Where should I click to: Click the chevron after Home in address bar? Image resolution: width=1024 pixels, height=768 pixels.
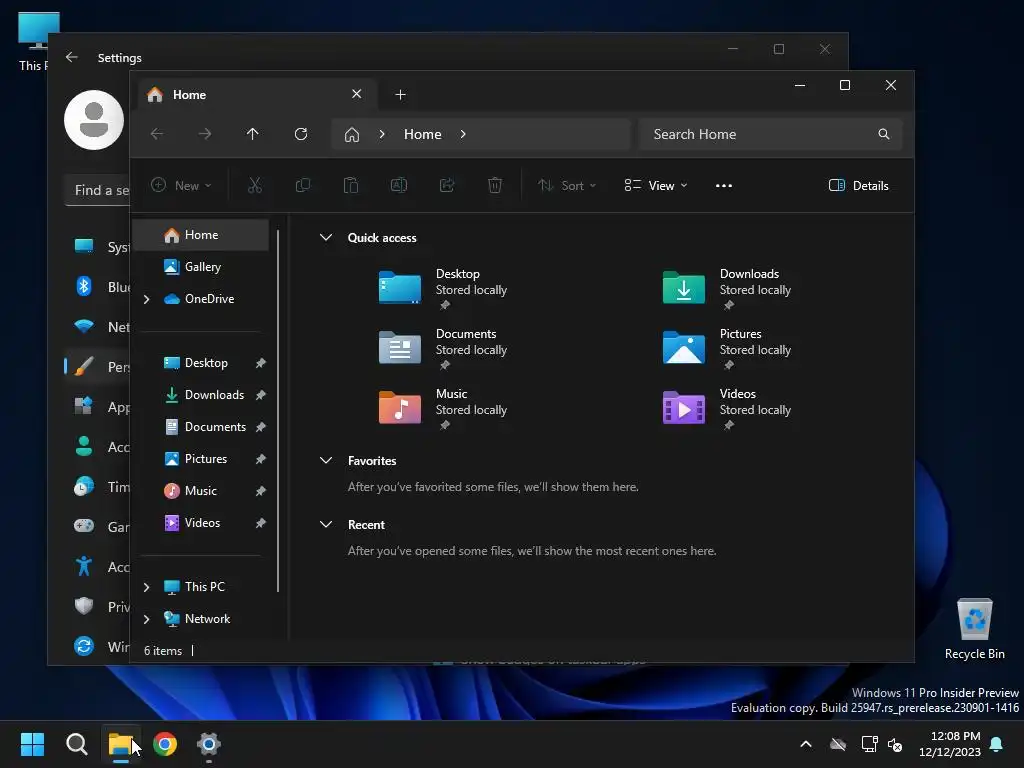point(463,134)
